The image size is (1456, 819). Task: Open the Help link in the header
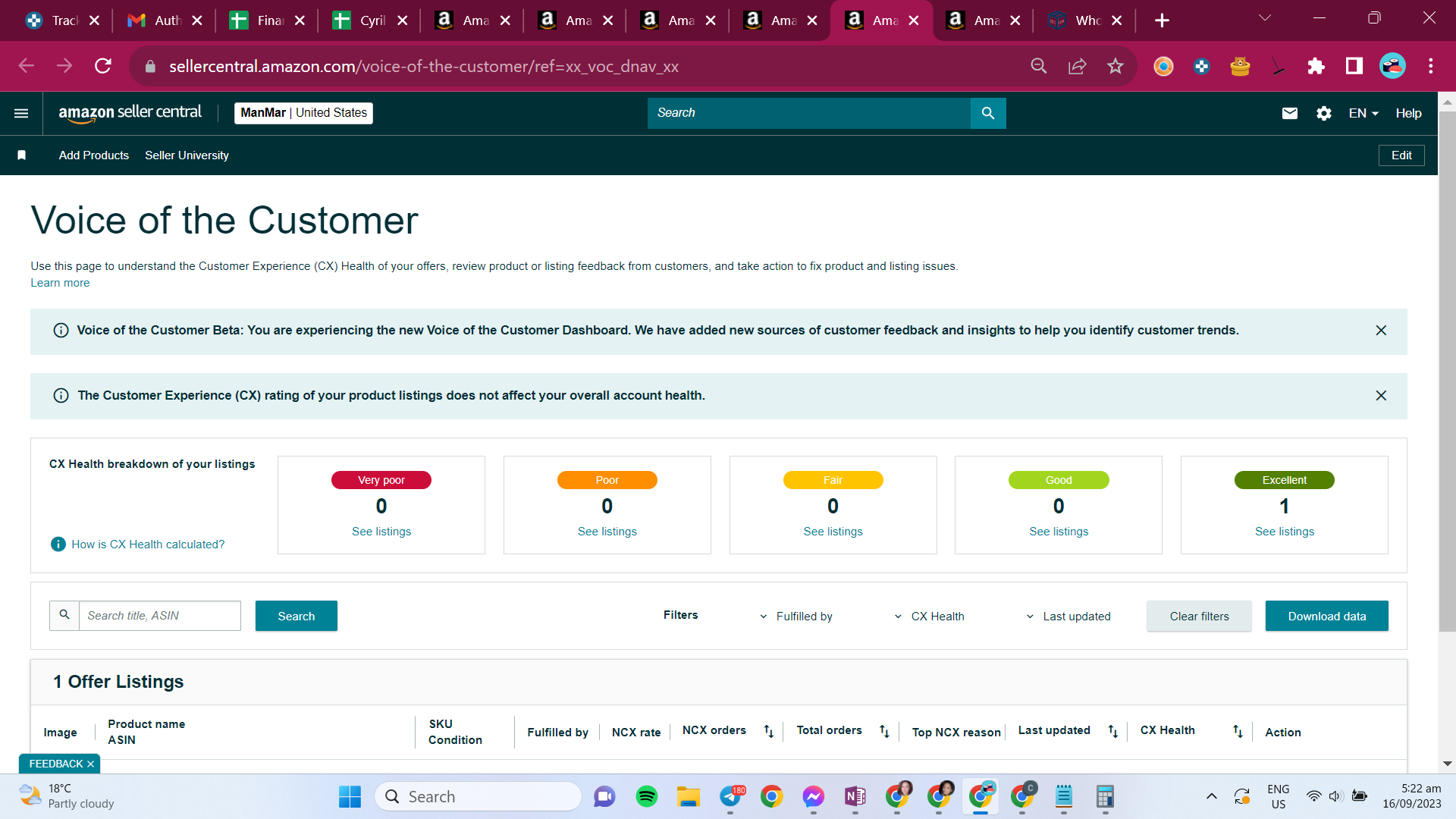[1408, 113]
